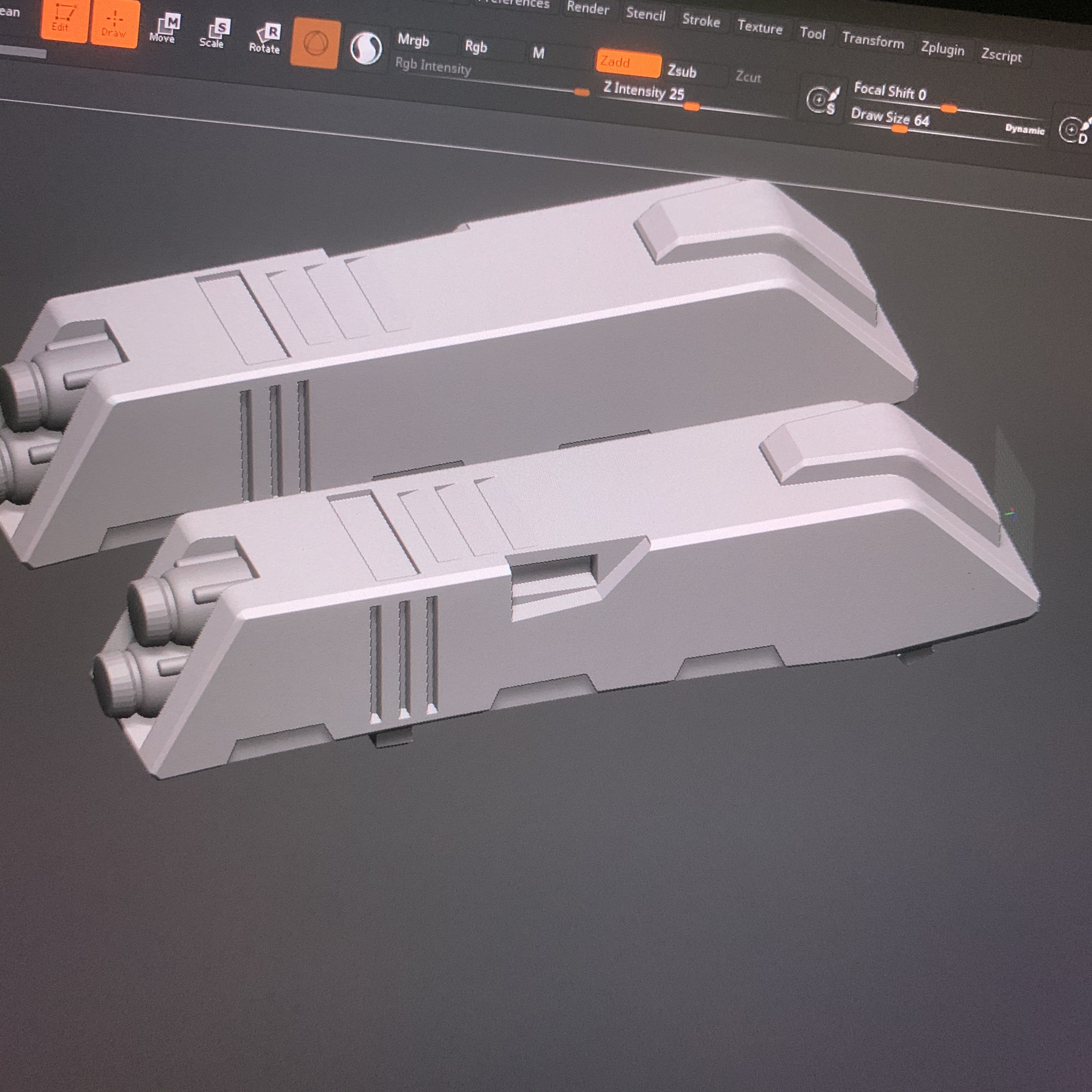
Task: Switch to the Move tool
Action: (164, 29)
